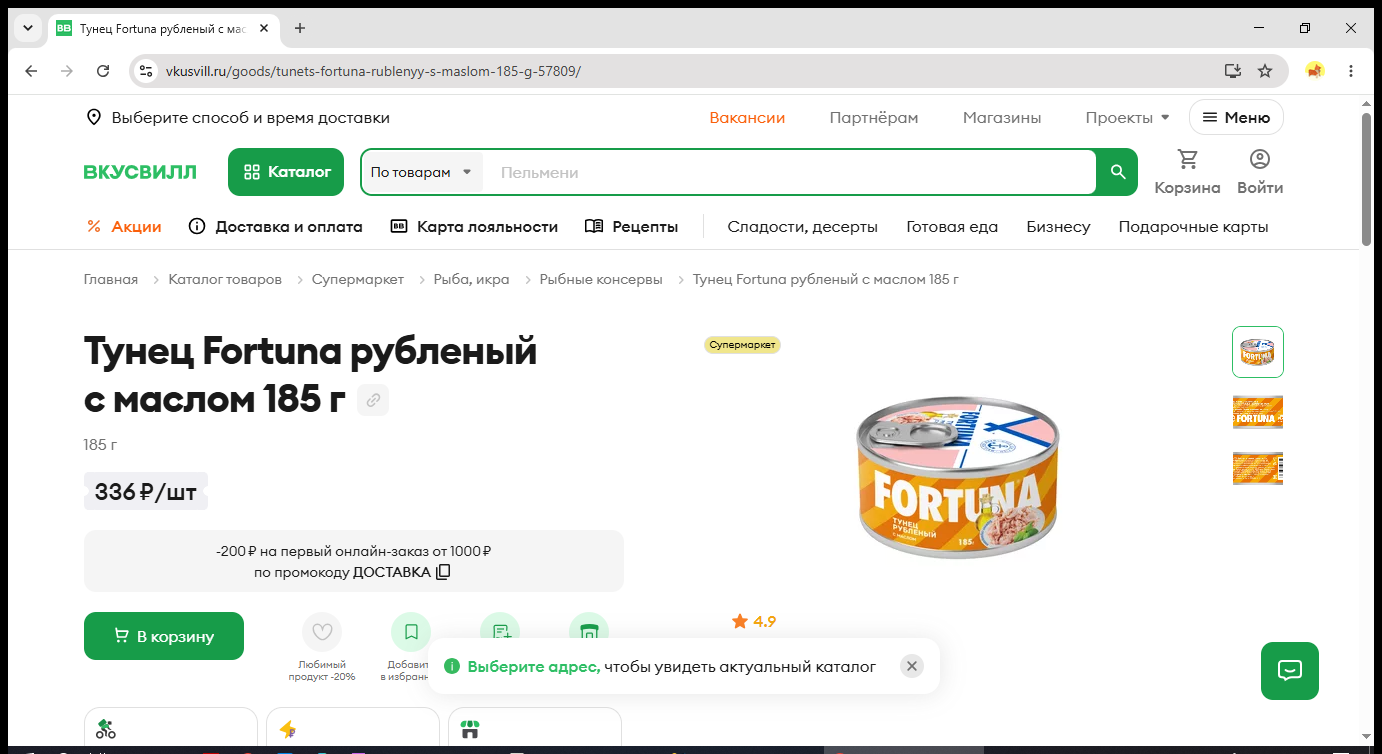Copy promo code ДОСТАВКА with copy icon

point(443,572)
